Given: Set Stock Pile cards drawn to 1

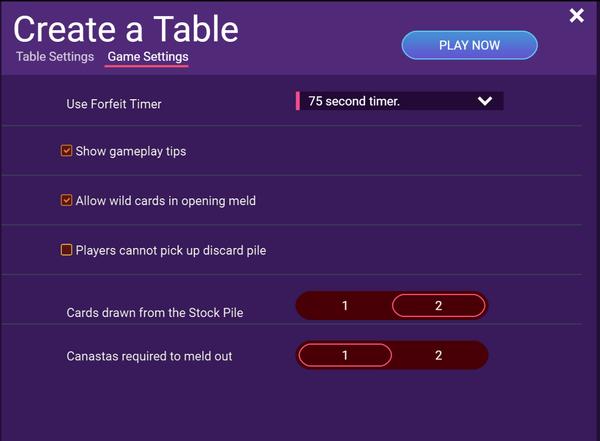Looking at the screenshot, I should point(344,306).
